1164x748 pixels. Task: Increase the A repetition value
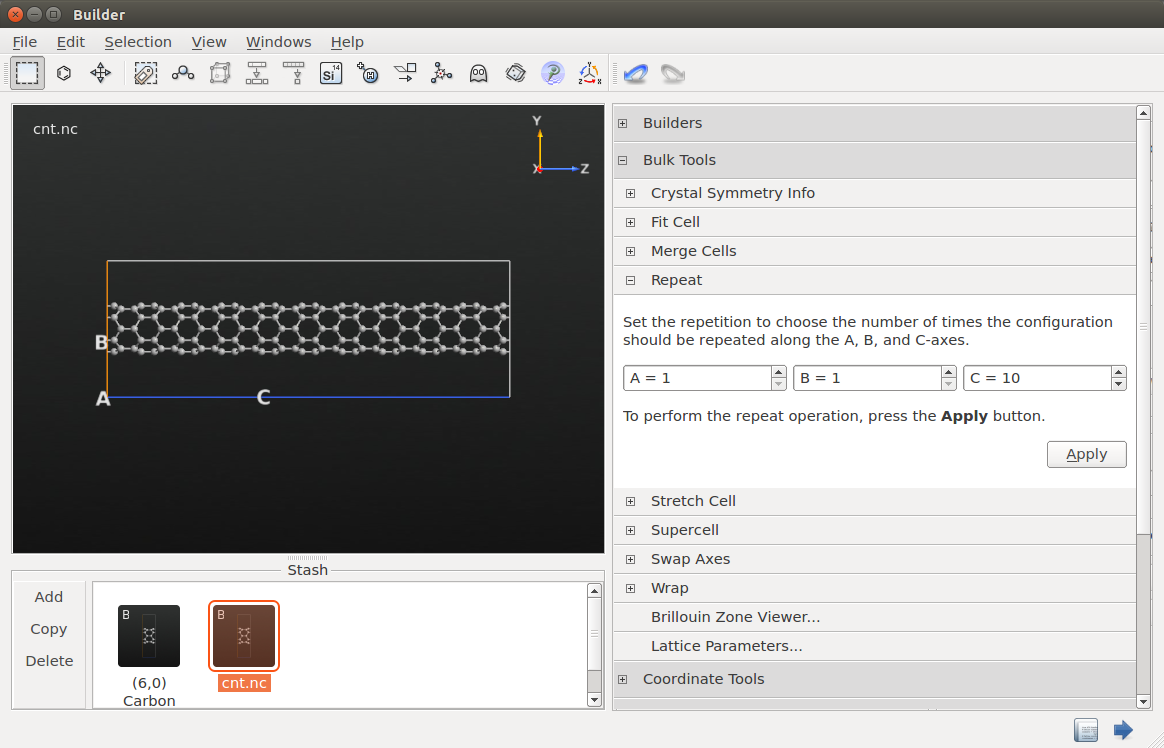point(778,372)
